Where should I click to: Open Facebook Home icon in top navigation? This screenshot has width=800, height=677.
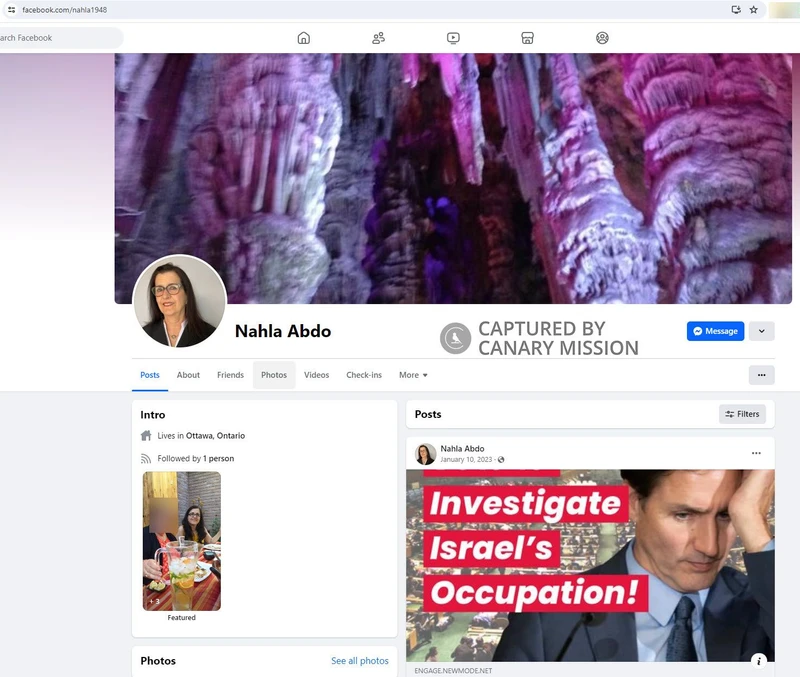pos(304,38)
